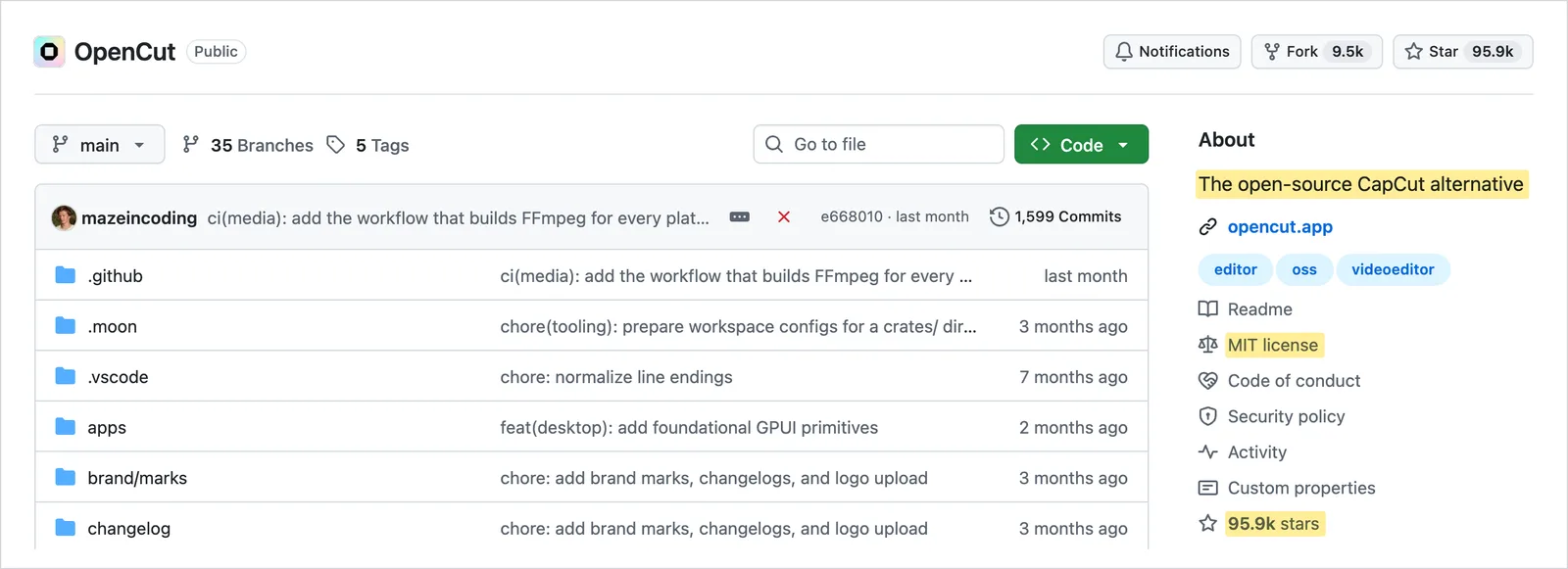Open the Activity link
The height and width of the screenshot is (569, 1568).
tap(1257, 452)
